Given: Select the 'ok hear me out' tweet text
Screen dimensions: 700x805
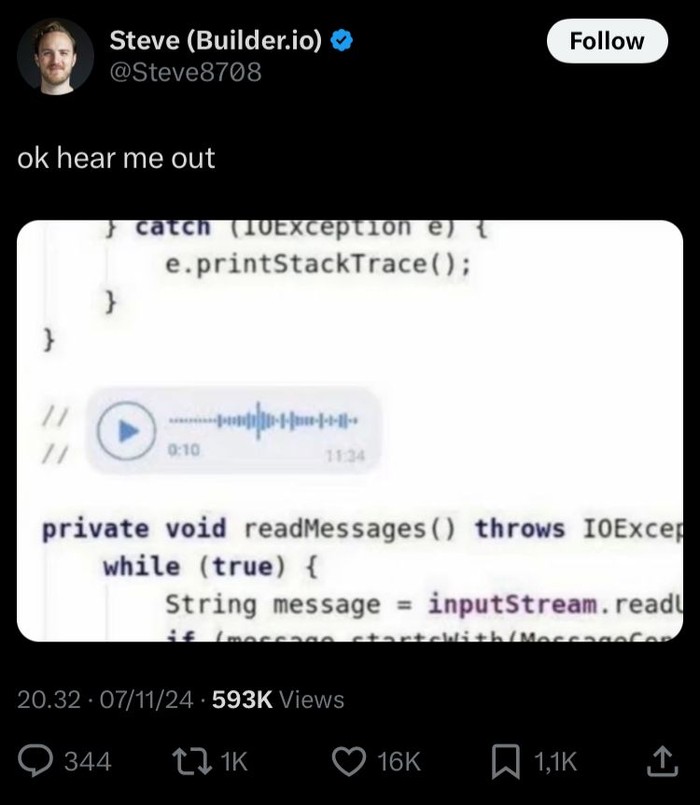Looking at the screenshot, I should pyautogui.click(x=116, y=158).
